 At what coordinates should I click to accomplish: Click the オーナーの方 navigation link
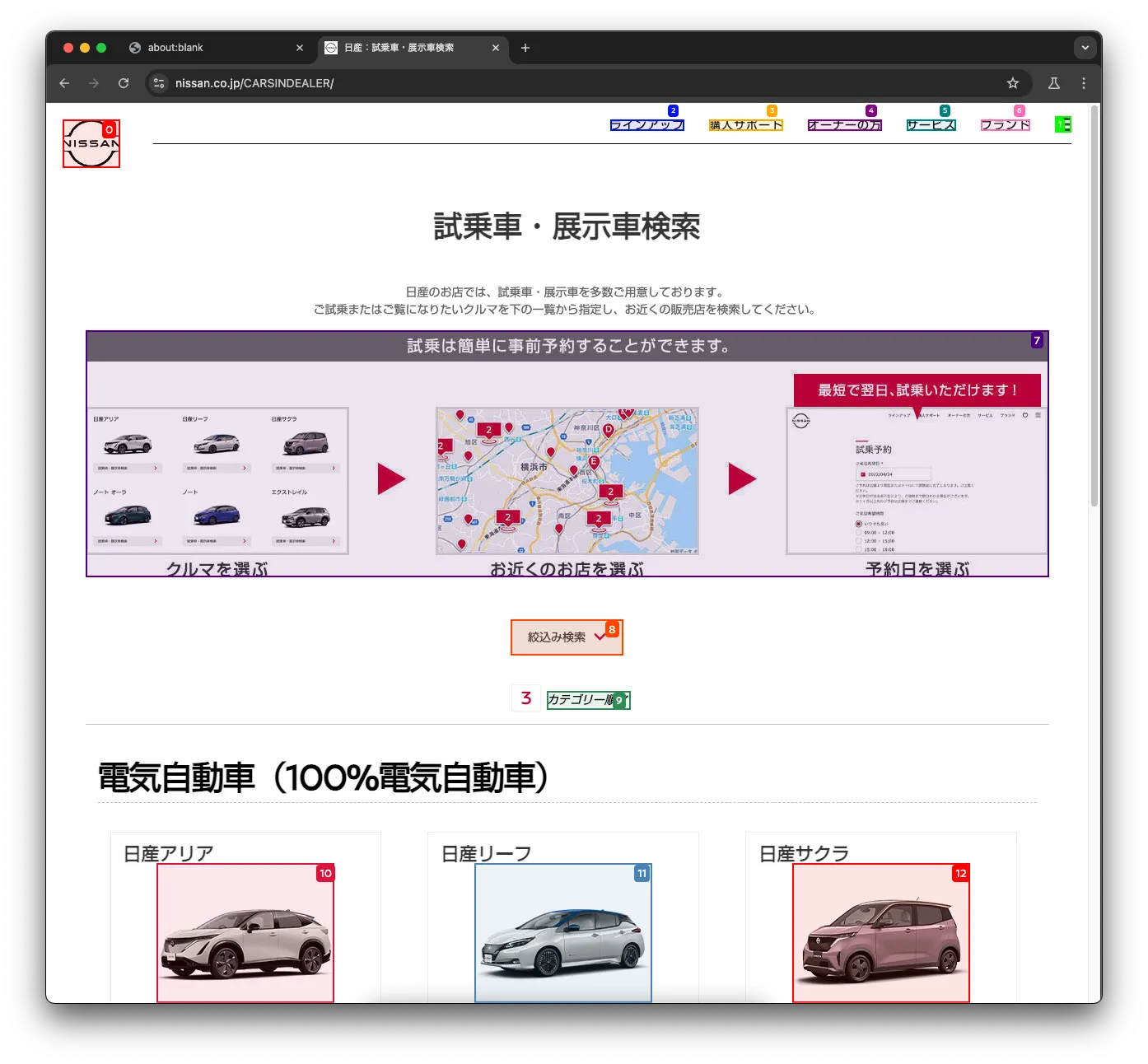coord(844,125)
